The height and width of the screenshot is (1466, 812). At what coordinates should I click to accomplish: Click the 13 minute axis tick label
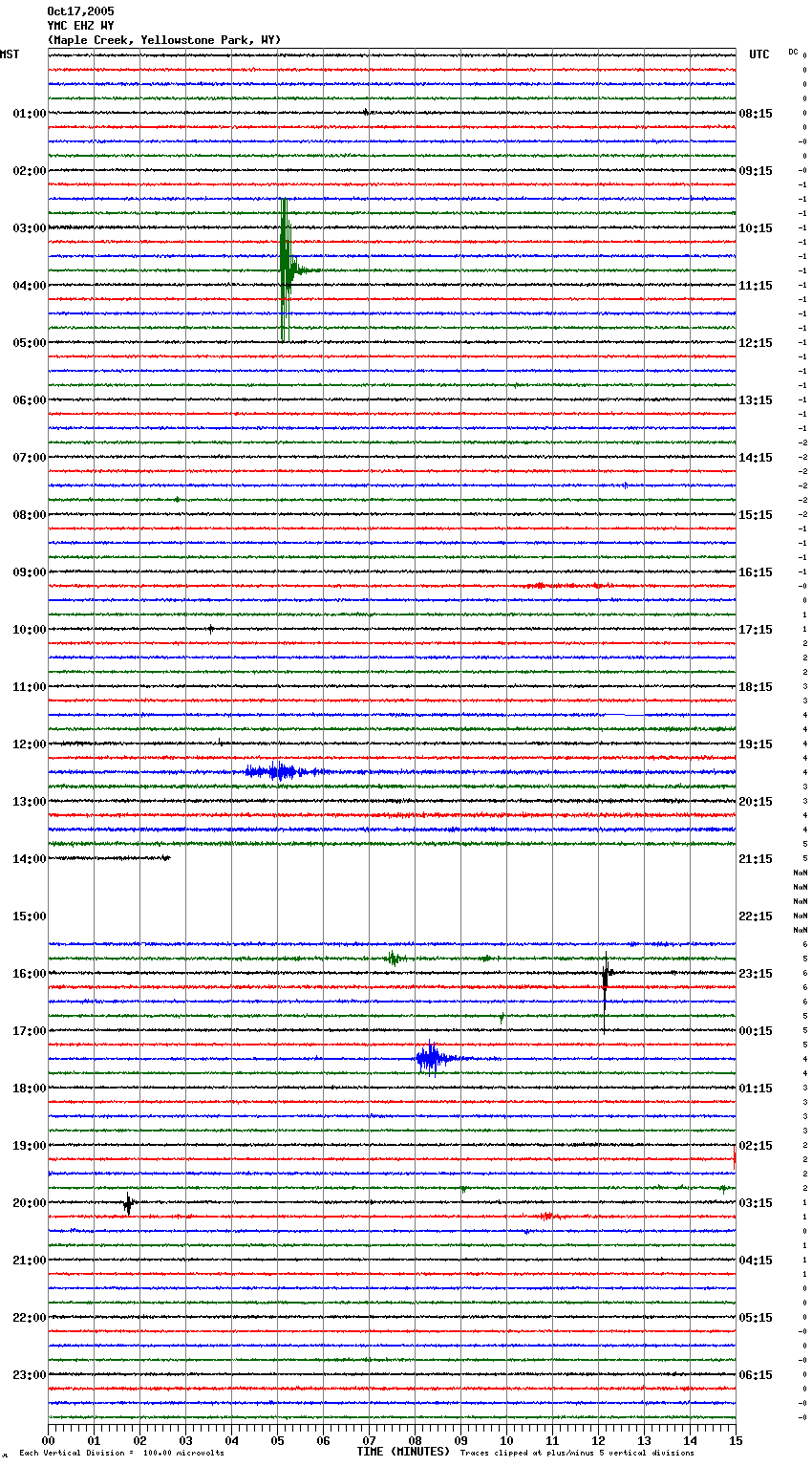(x=644, y=1441)
